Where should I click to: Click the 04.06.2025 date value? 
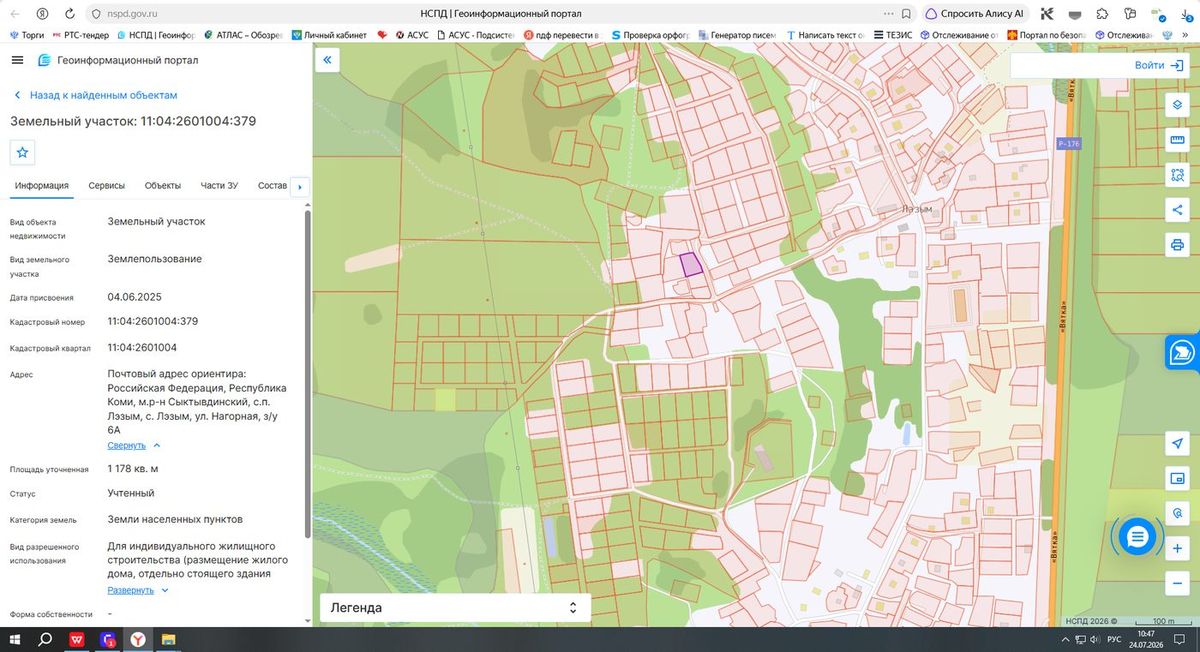135,297
